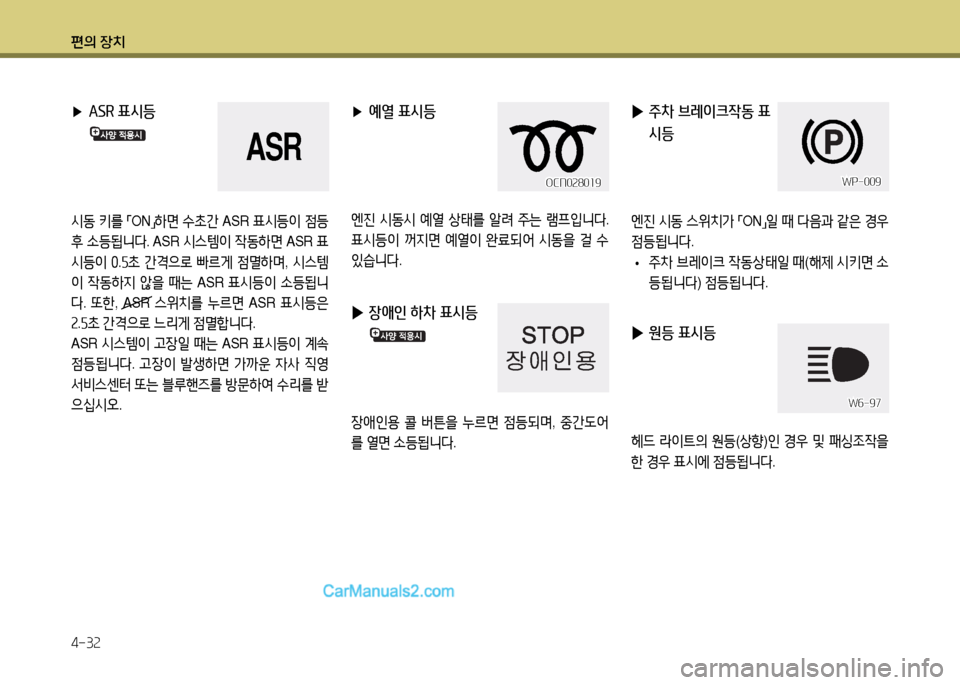Click the page number 4-32

click(x=85, y=641)
